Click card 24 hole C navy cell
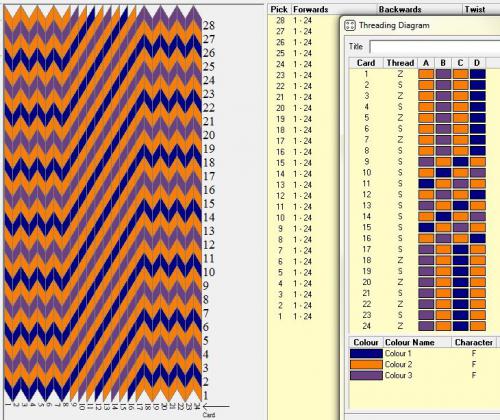This screenshot has width=500, height=420. (x=460, y=326)
